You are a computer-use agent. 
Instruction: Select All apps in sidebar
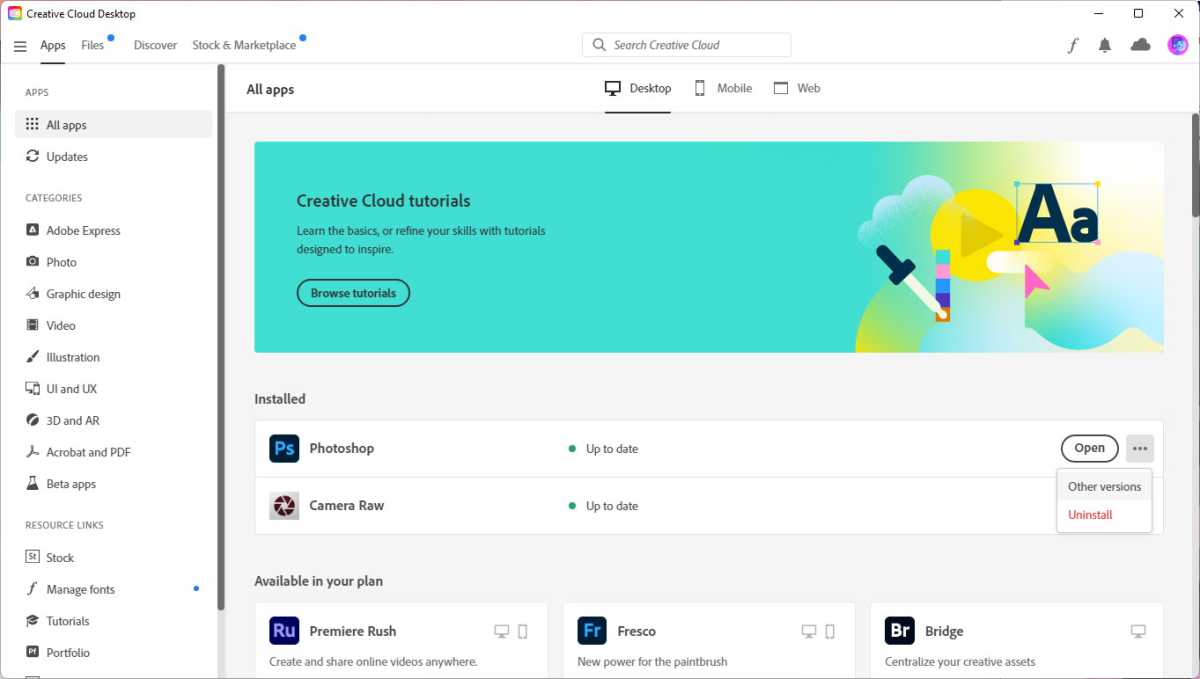[114, 125]
